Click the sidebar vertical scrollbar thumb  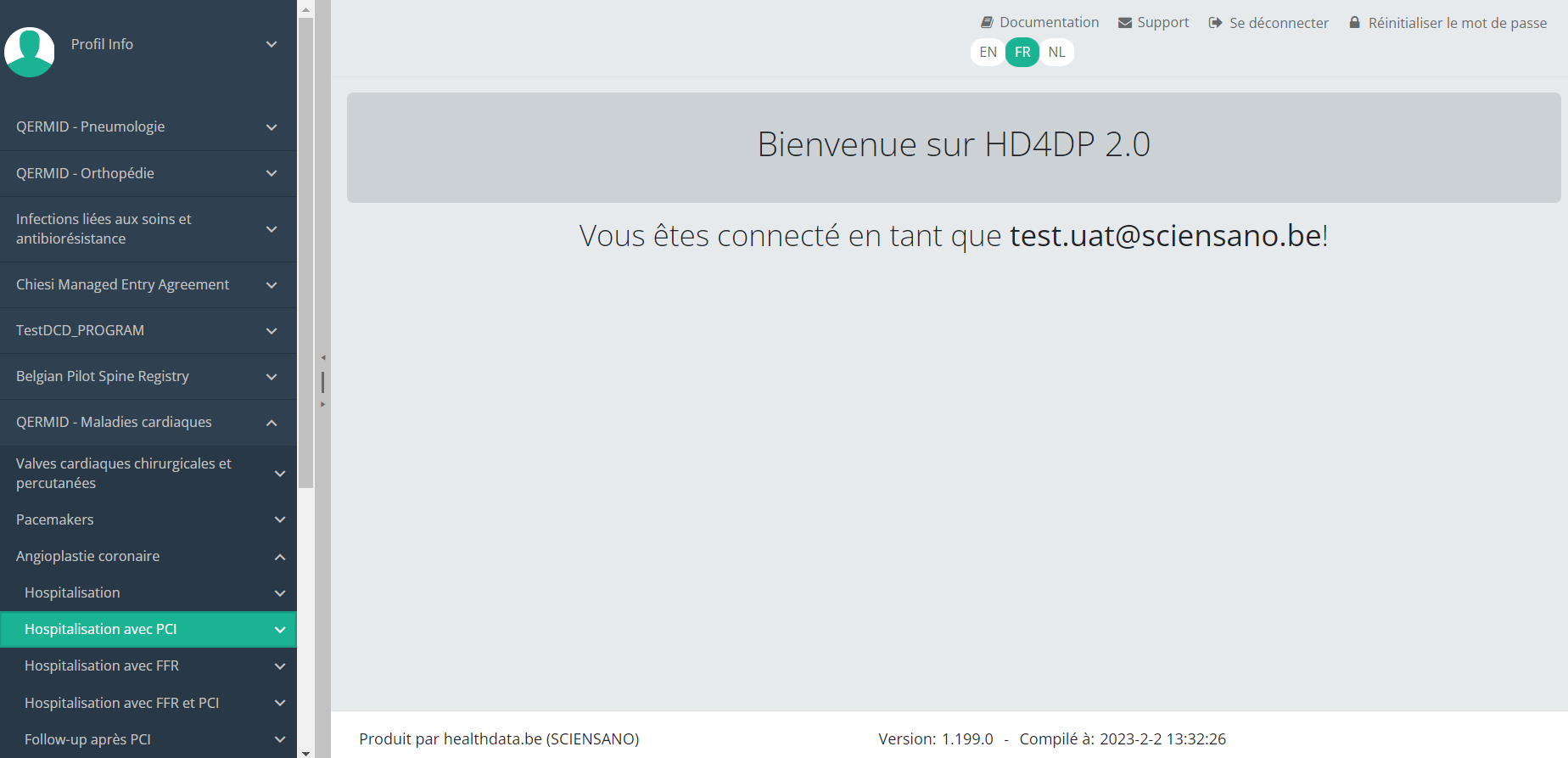305,255
